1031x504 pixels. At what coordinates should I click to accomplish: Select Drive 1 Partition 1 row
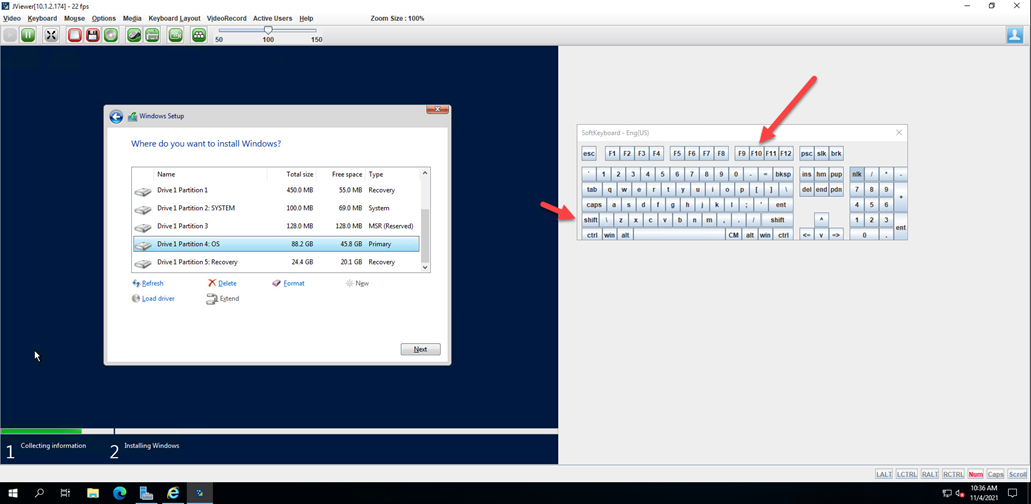pyautogui.click(x=276, y=190)
